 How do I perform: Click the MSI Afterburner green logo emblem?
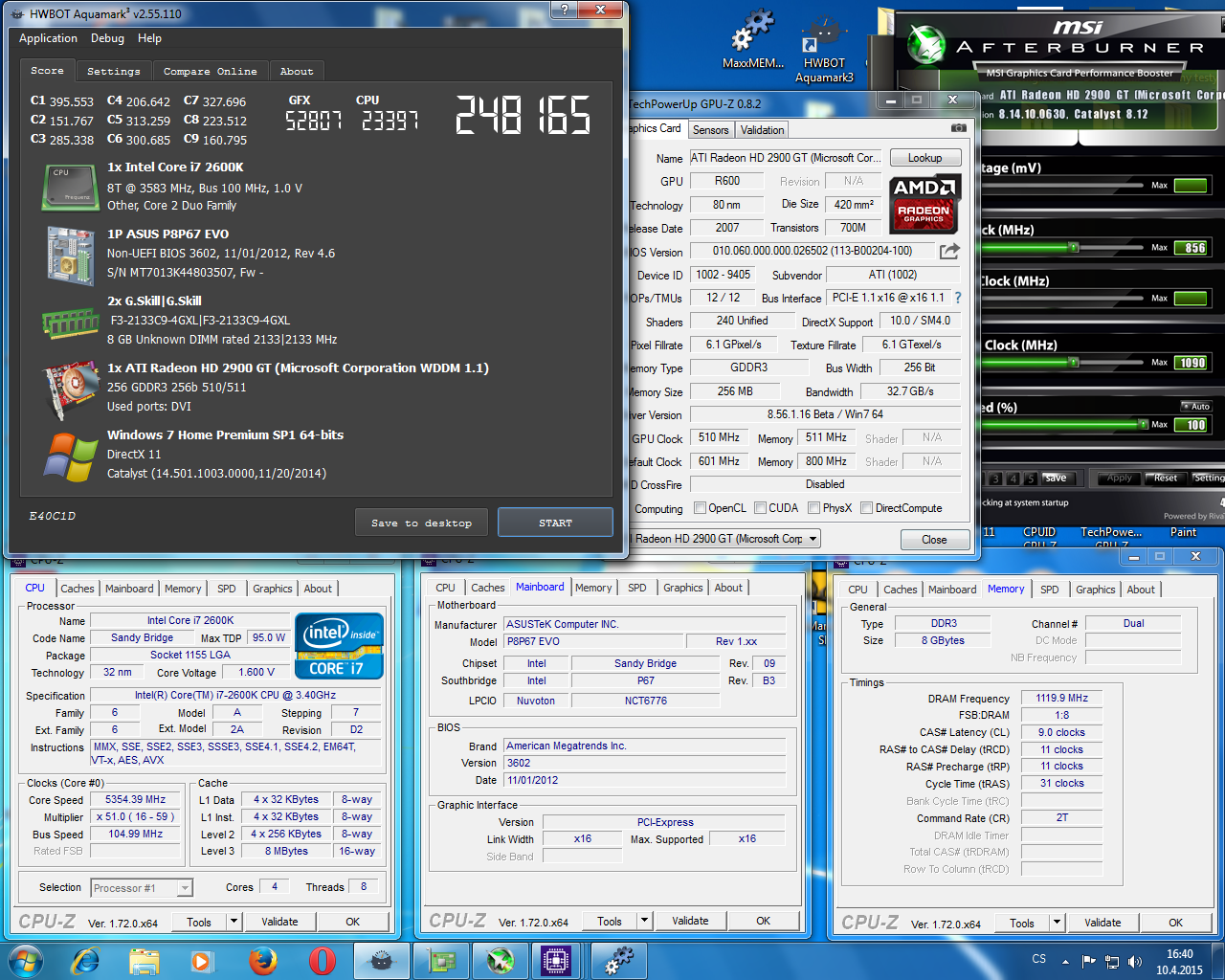coord(926,44)
